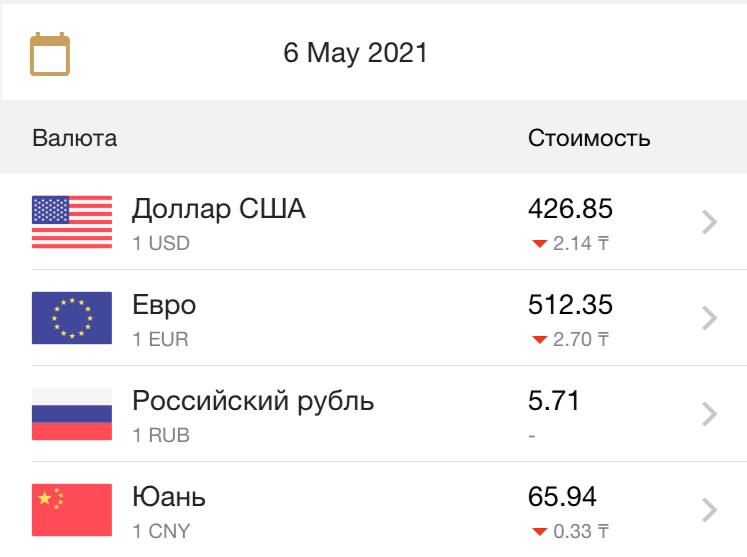Screen dimensions: 747x557
Task: Select the 6 May 2021 date label
Action: click(x=355, y=53)
